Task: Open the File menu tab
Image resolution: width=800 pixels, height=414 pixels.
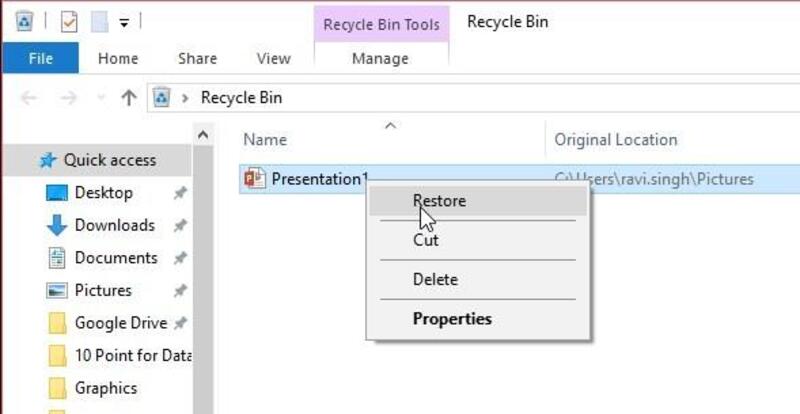Action: tap(40, 58)
